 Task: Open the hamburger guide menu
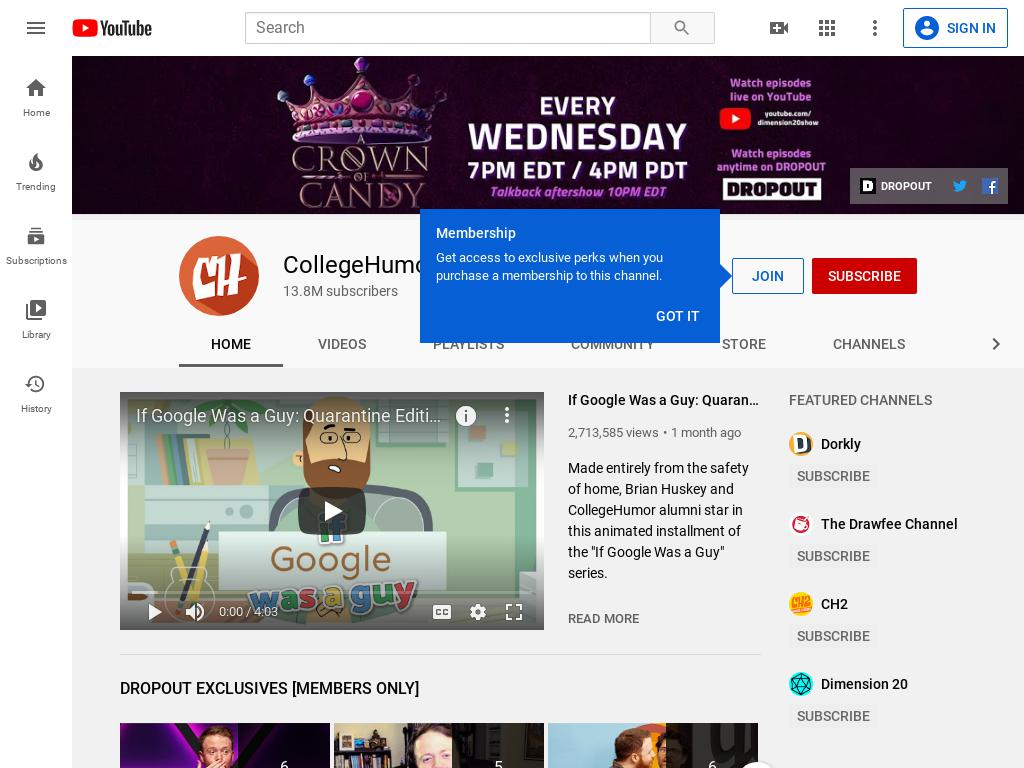click(x=36, y=28)
